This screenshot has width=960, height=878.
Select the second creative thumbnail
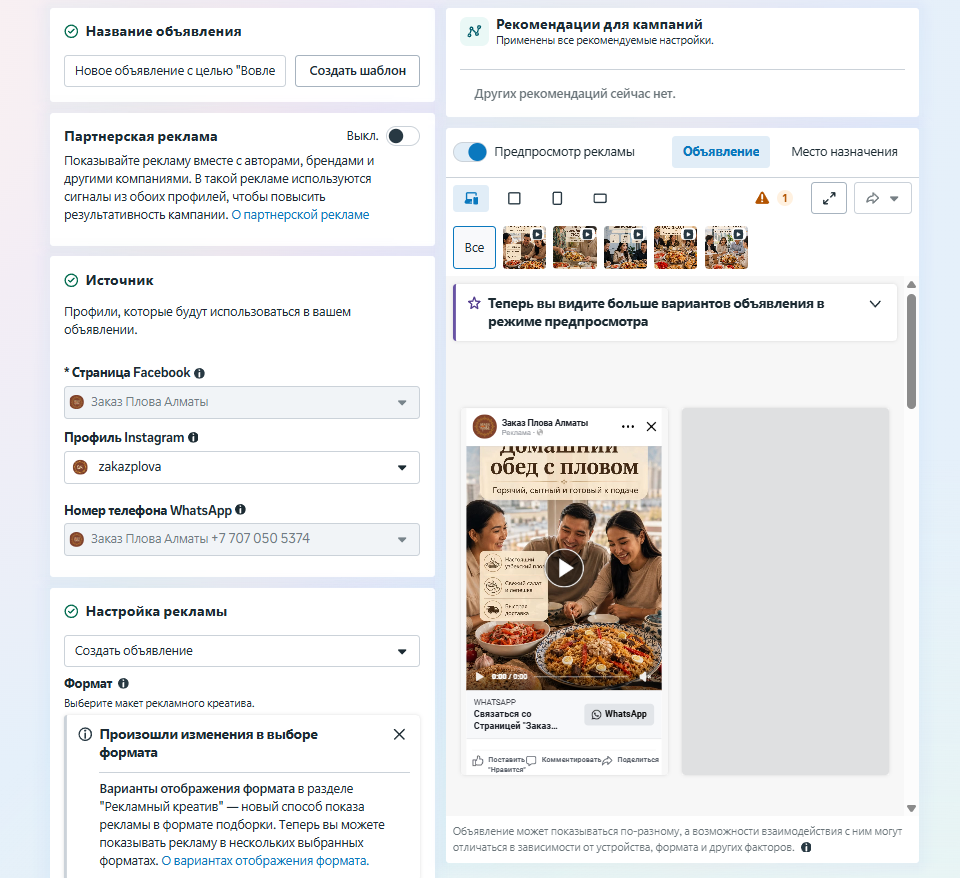(x=575, y=247)
